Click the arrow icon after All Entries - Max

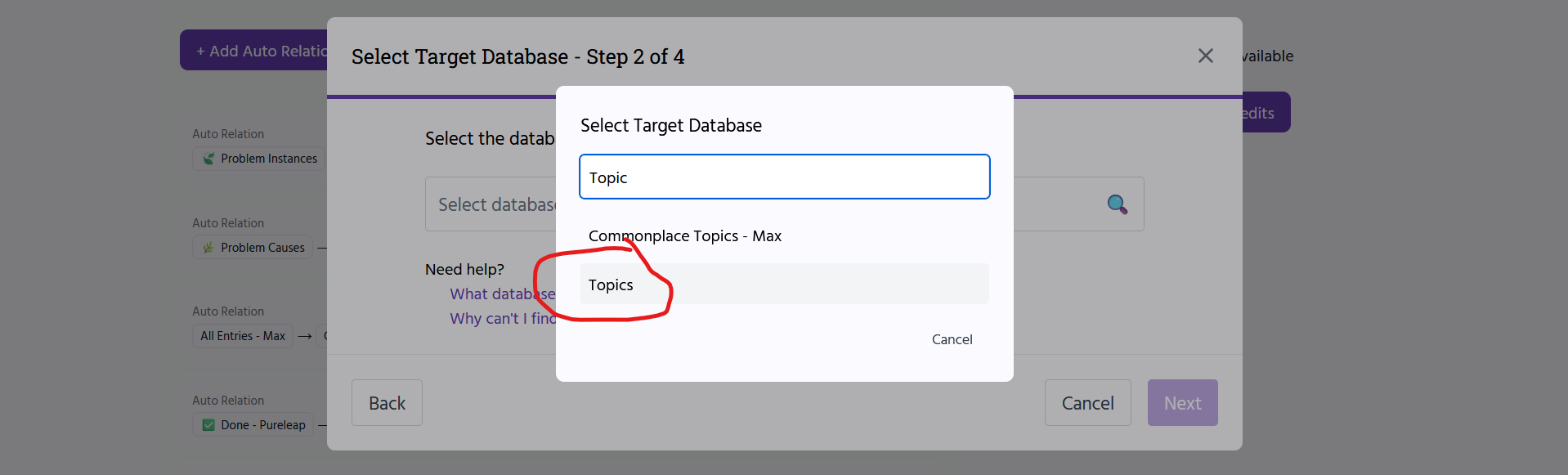pos(305,336)
